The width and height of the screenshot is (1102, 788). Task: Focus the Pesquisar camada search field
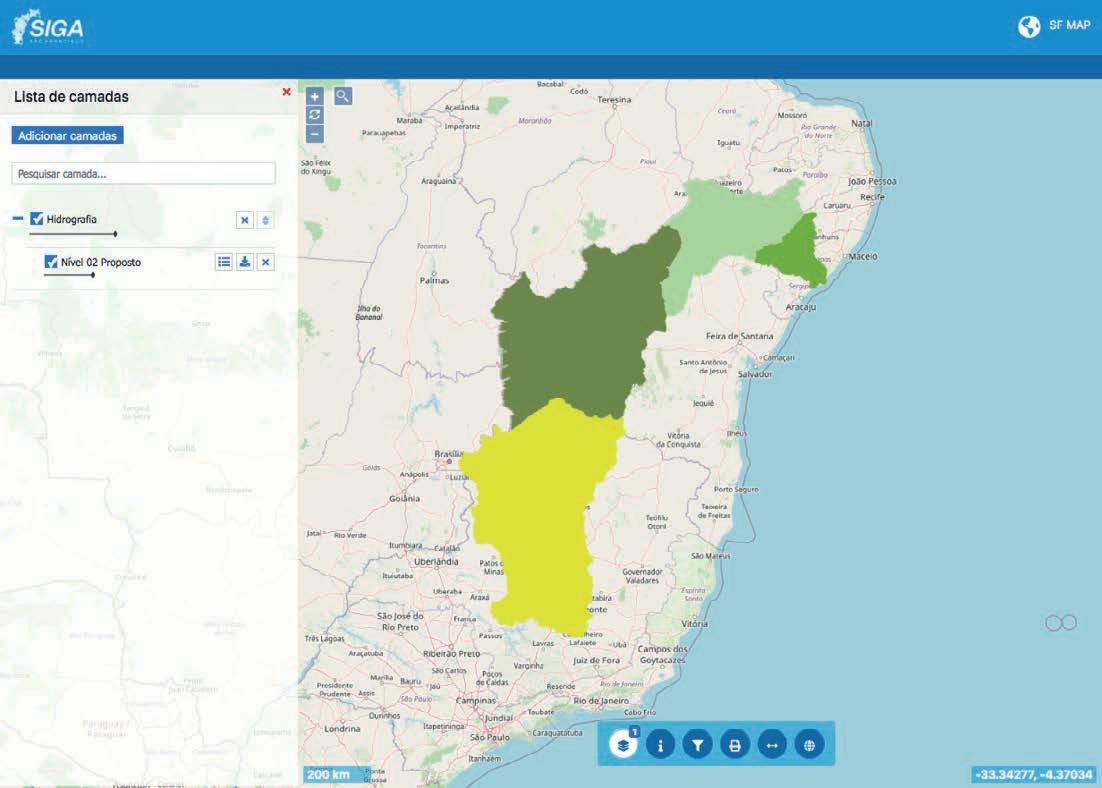coord(143,174)
